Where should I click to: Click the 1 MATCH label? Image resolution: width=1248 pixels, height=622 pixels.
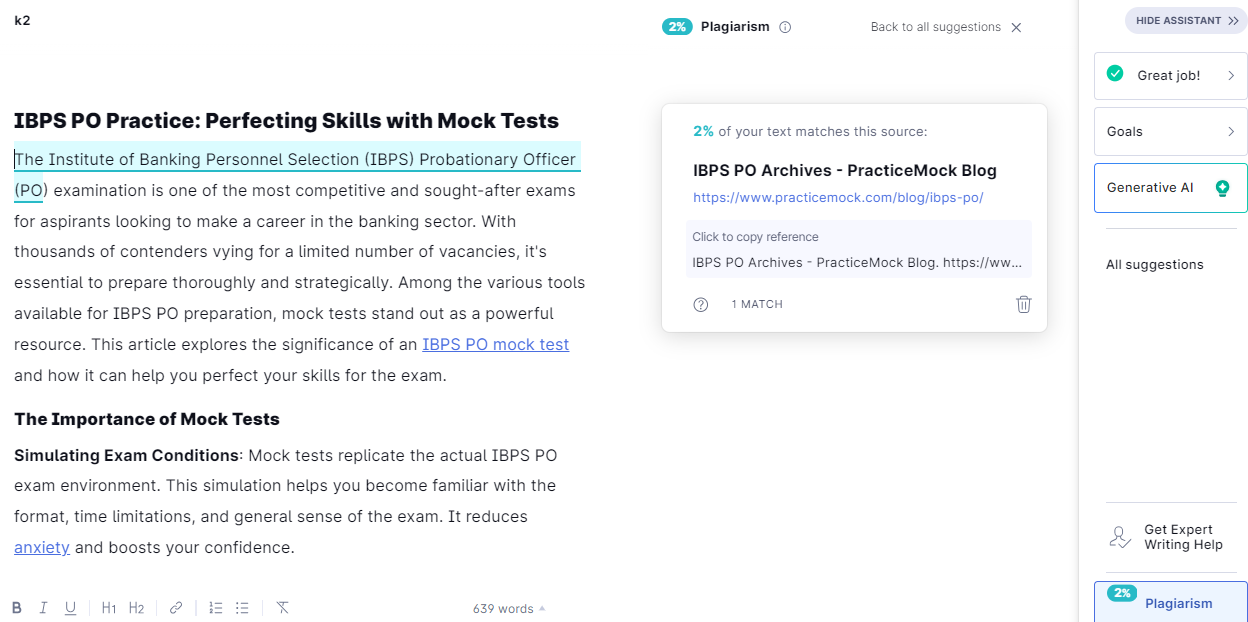[757, 304]
